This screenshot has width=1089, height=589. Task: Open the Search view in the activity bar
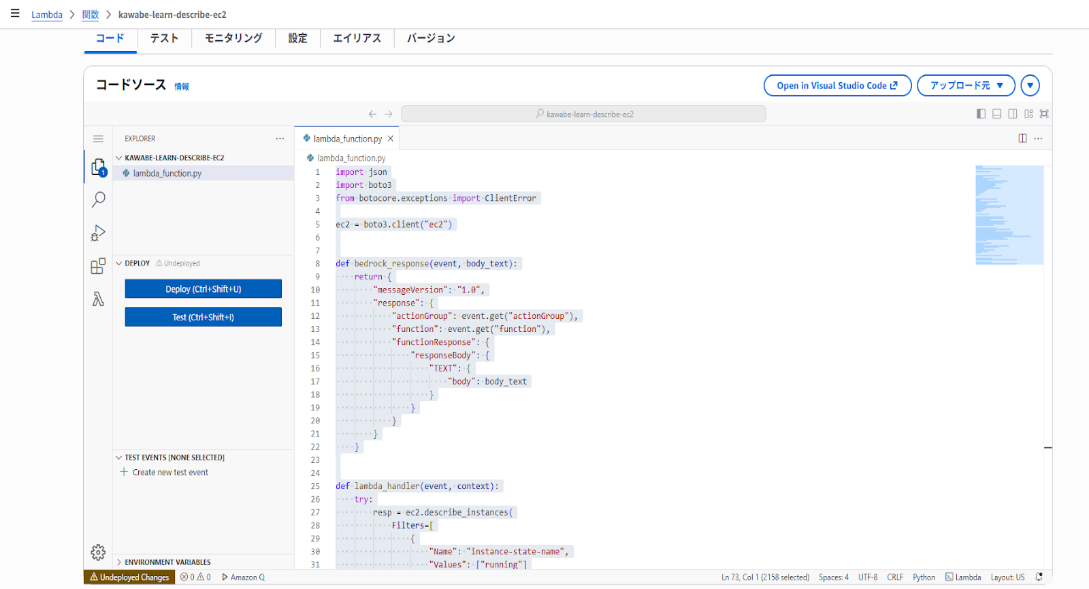(x=98, y=200)
